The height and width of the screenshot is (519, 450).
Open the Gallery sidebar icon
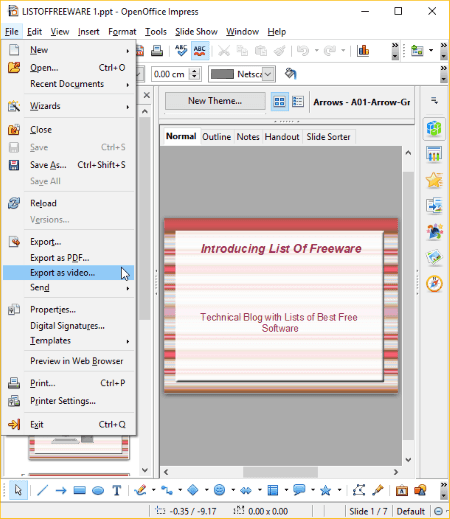434,258
